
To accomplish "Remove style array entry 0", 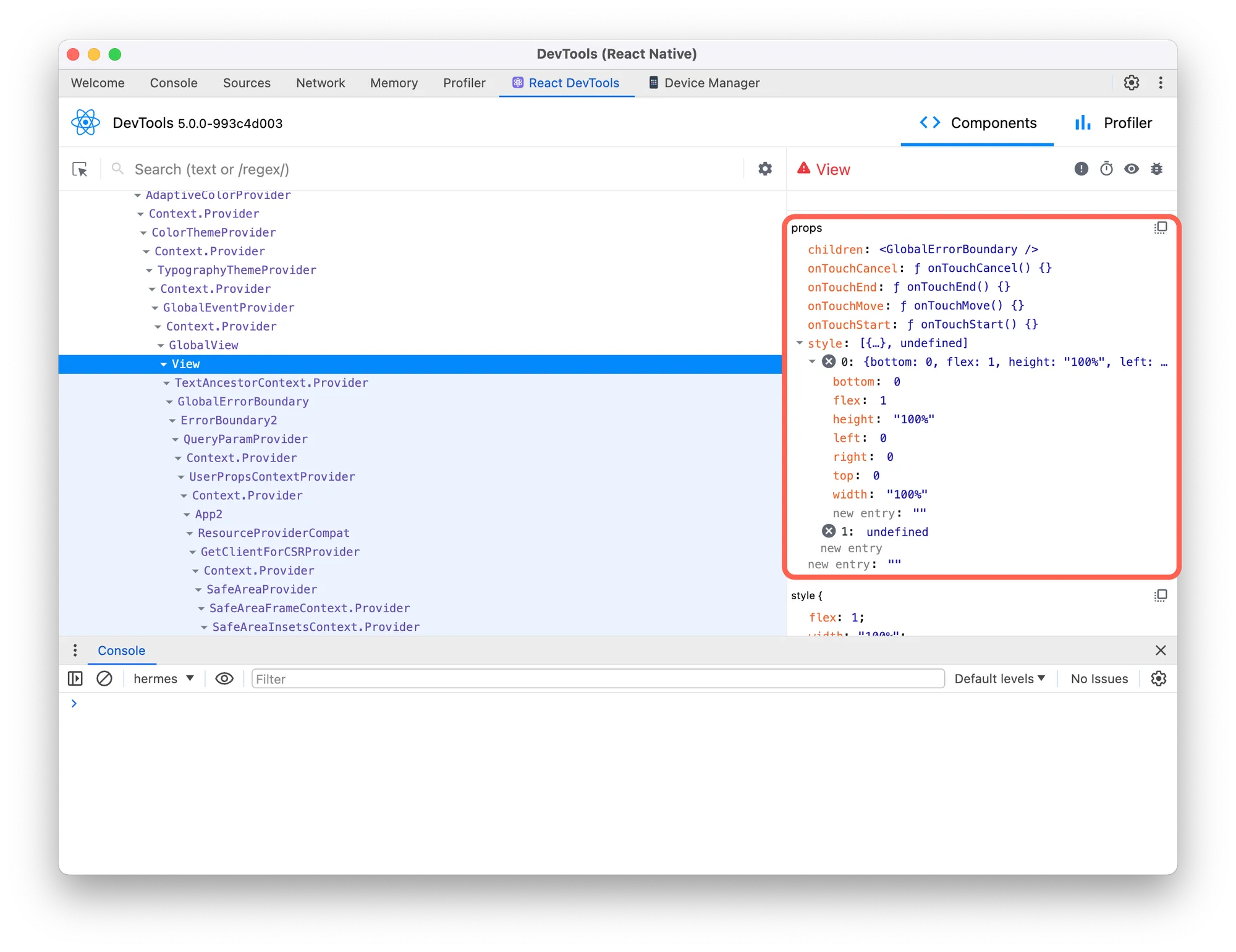I will (x=829, y=362).
